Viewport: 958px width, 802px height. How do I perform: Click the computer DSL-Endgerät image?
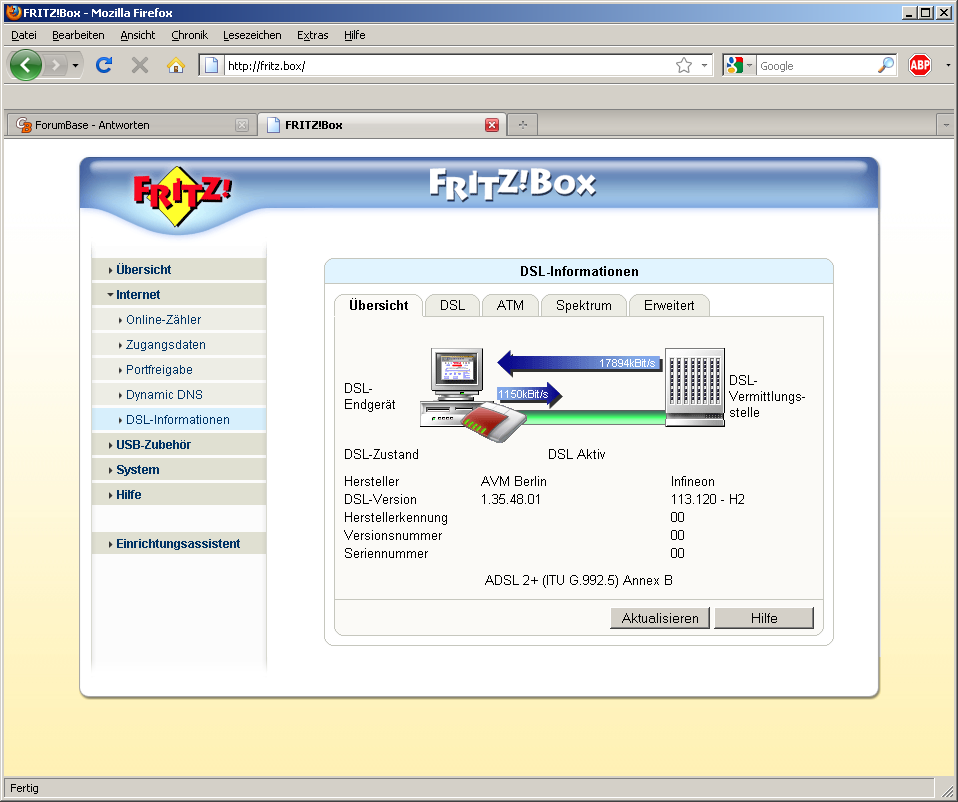tap(457, 388)
